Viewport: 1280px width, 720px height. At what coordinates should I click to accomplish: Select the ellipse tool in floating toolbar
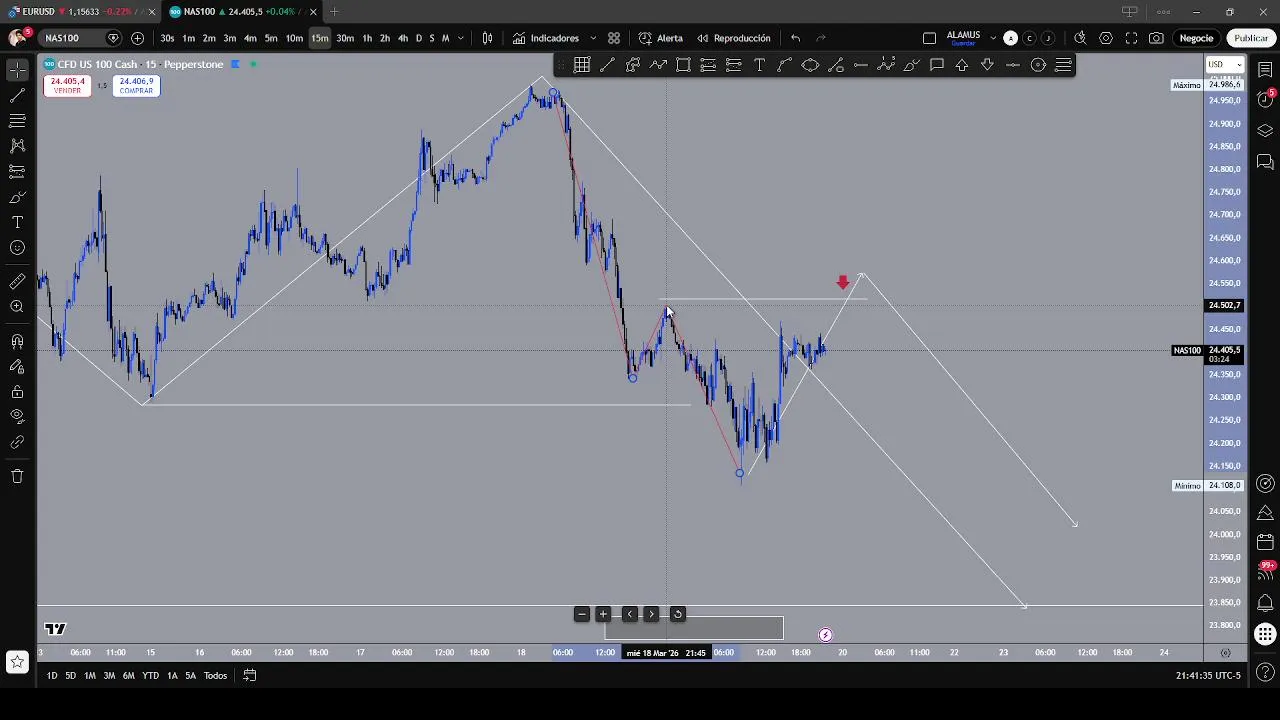(810, 65)
